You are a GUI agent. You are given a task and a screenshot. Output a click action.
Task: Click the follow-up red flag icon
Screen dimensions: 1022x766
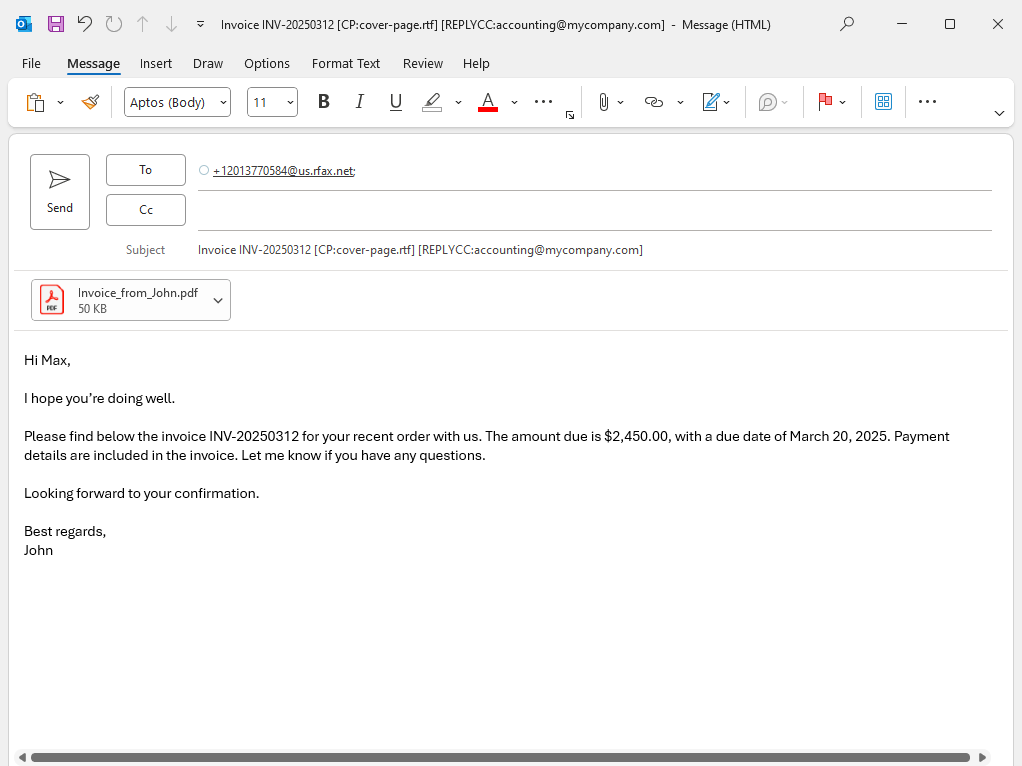(x=825, y=102)
